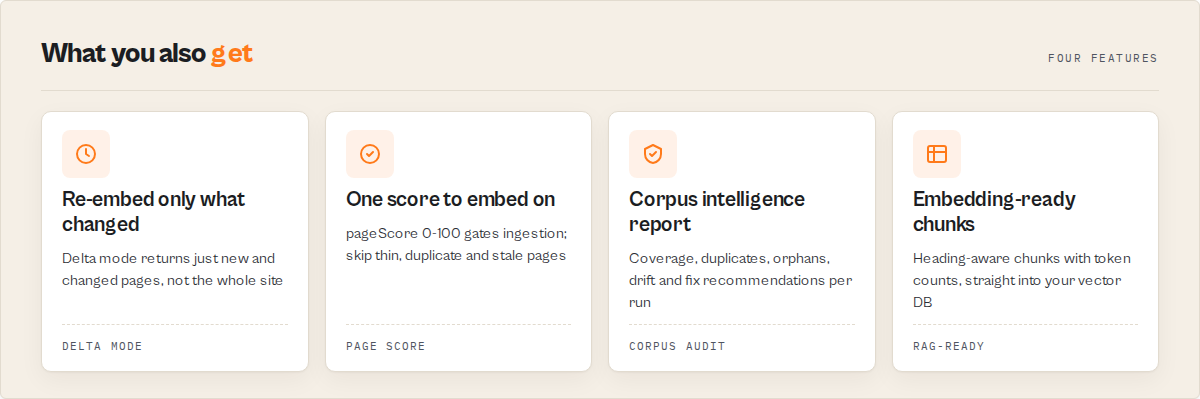This screenshot has width=1200, height=399.
Task: Select the 'One score to embed on' heading
Action: coord(450,199)
